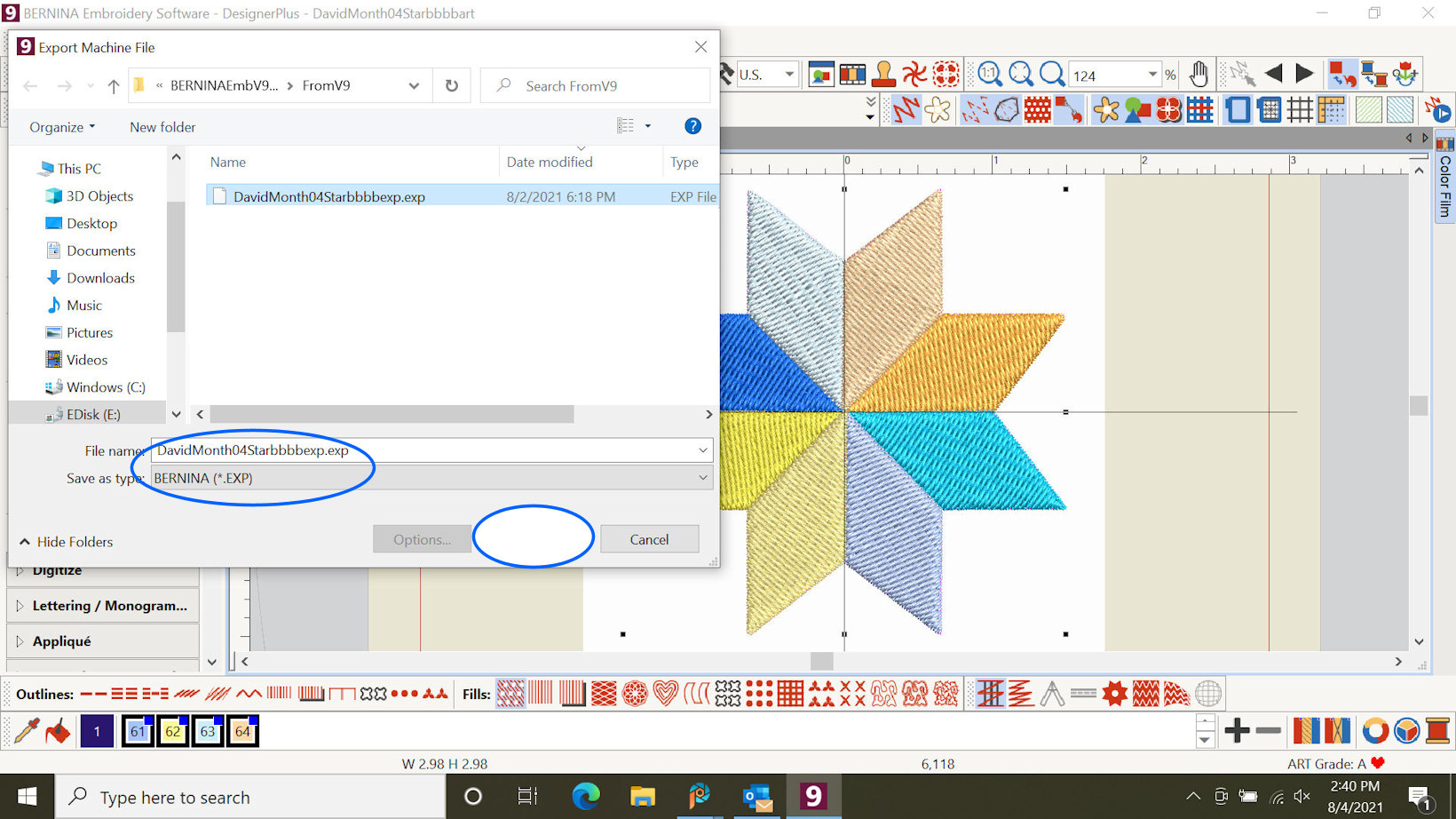Select the heart pattern fill stitch

pos(665,694)
